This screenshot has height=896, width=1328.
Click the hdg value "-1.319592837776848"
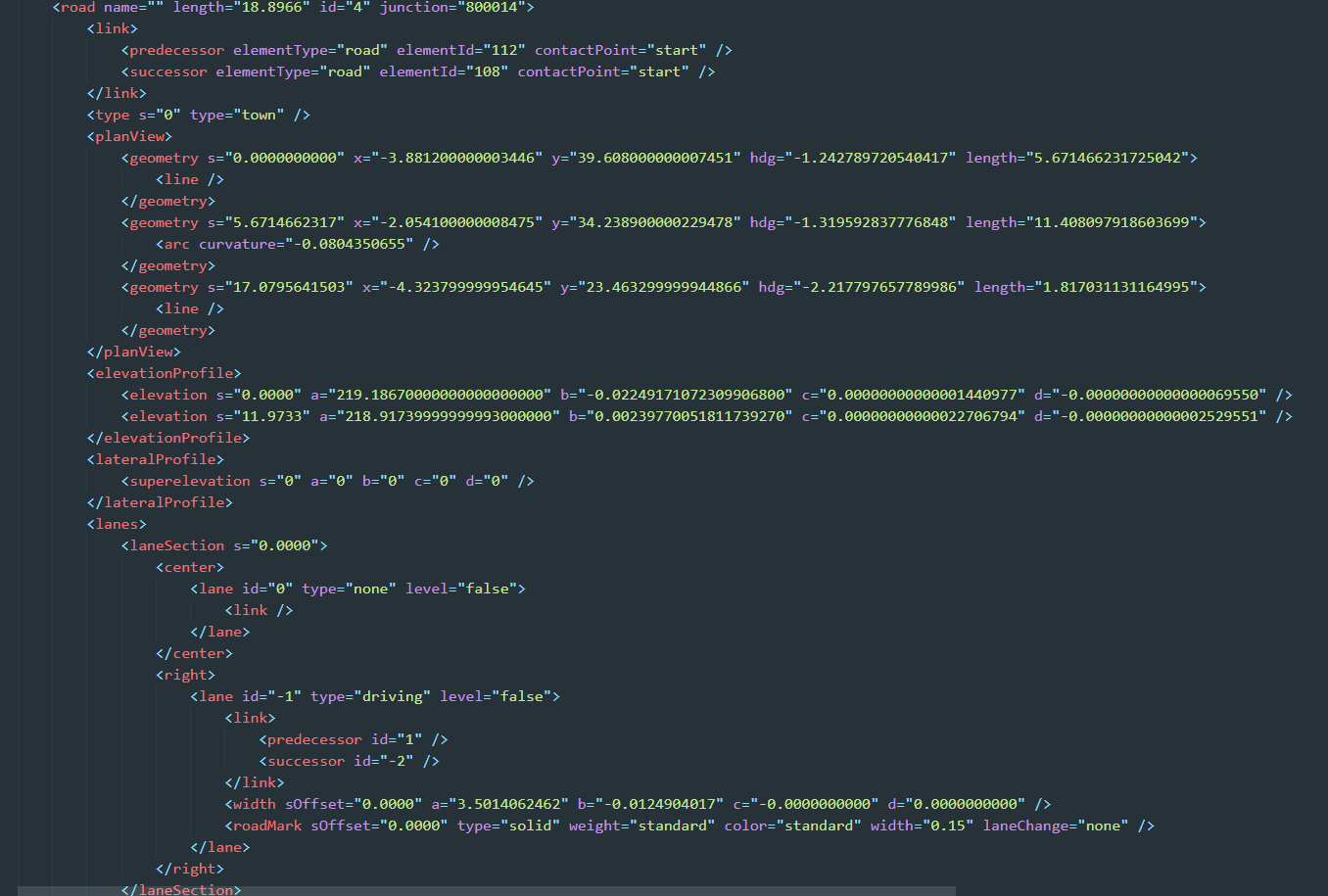coord(871,222)
